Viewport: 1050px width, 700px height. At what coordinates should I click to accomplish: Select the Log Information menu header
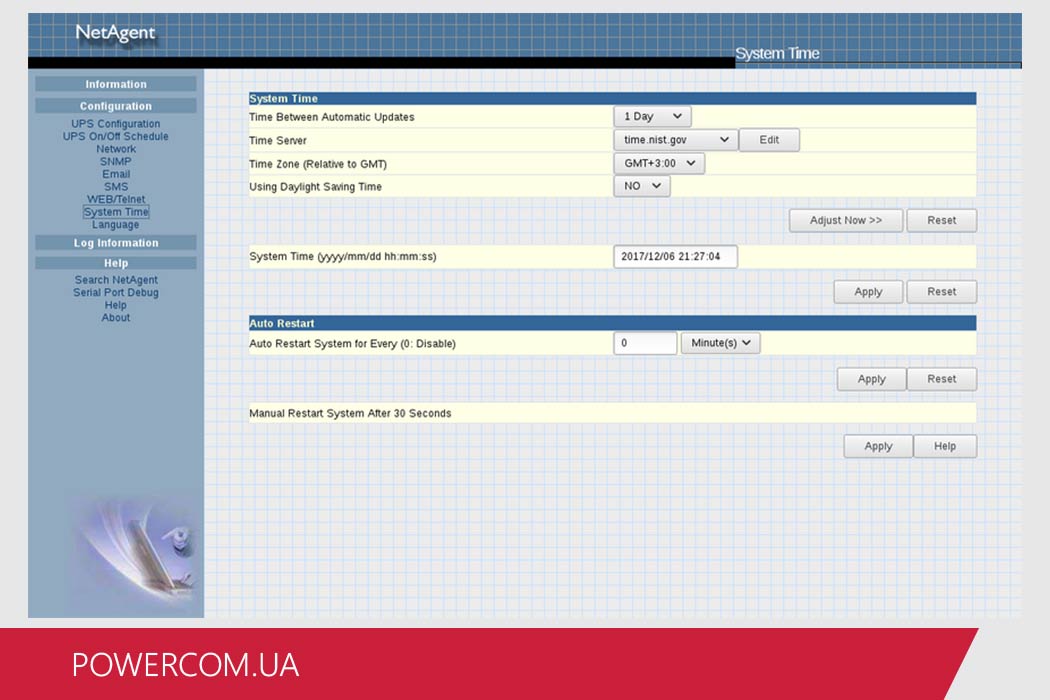click(x=116, y=243)
